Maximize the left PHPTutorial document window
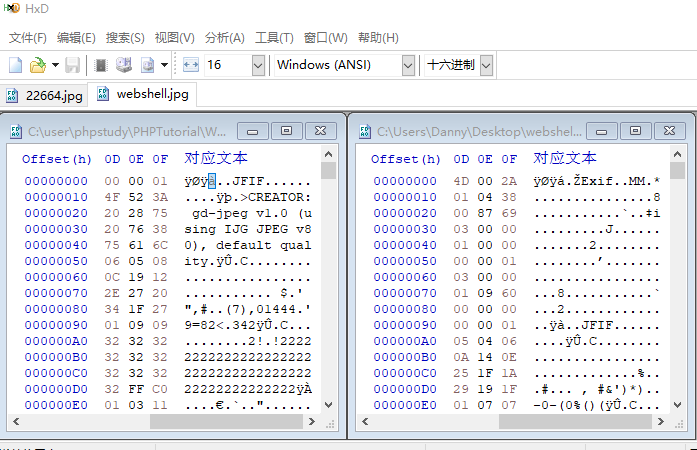Viewport: 697px width, 450px height. coord(287,131)
